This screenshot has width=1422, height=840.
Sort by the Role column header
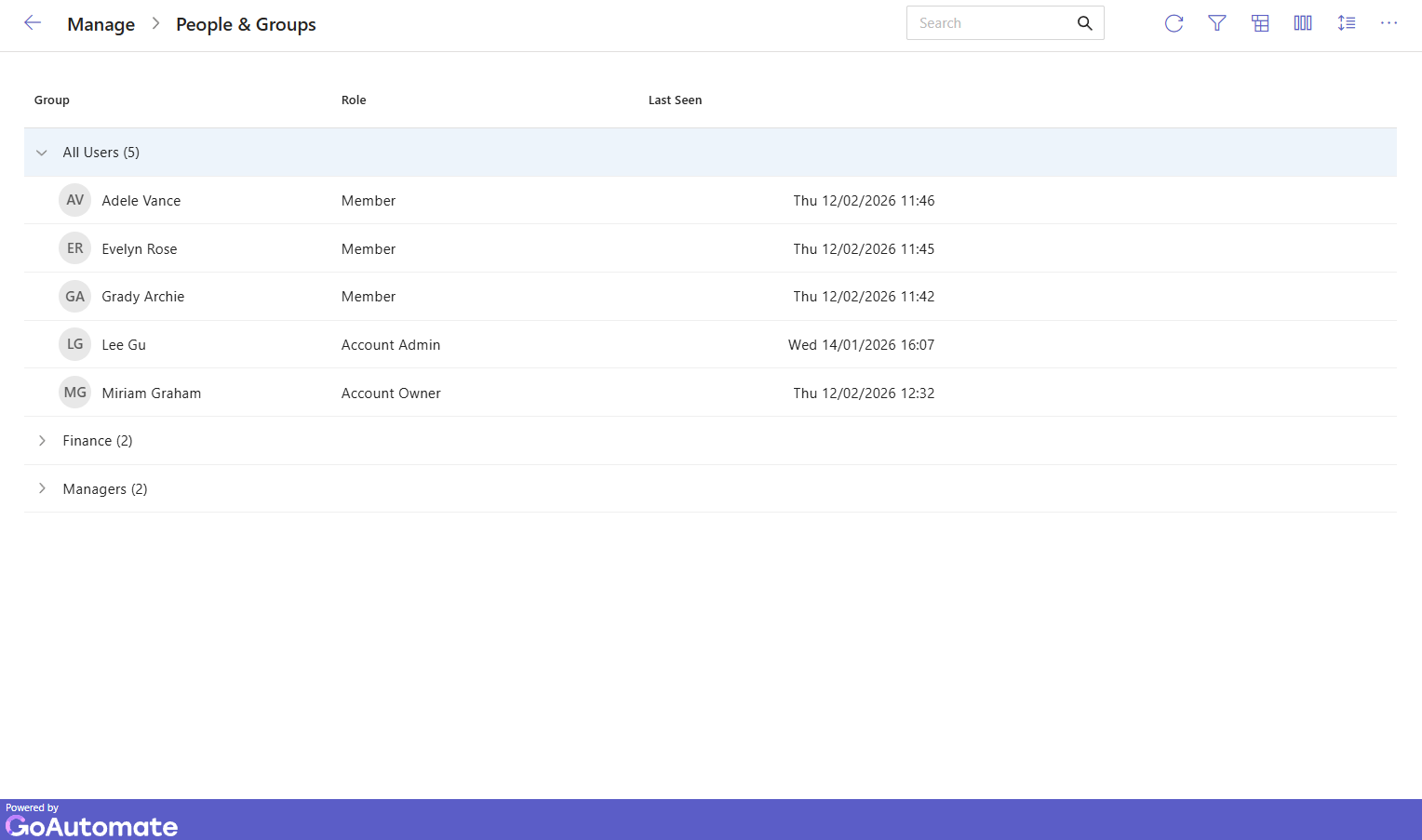click(x=354, y=100)
